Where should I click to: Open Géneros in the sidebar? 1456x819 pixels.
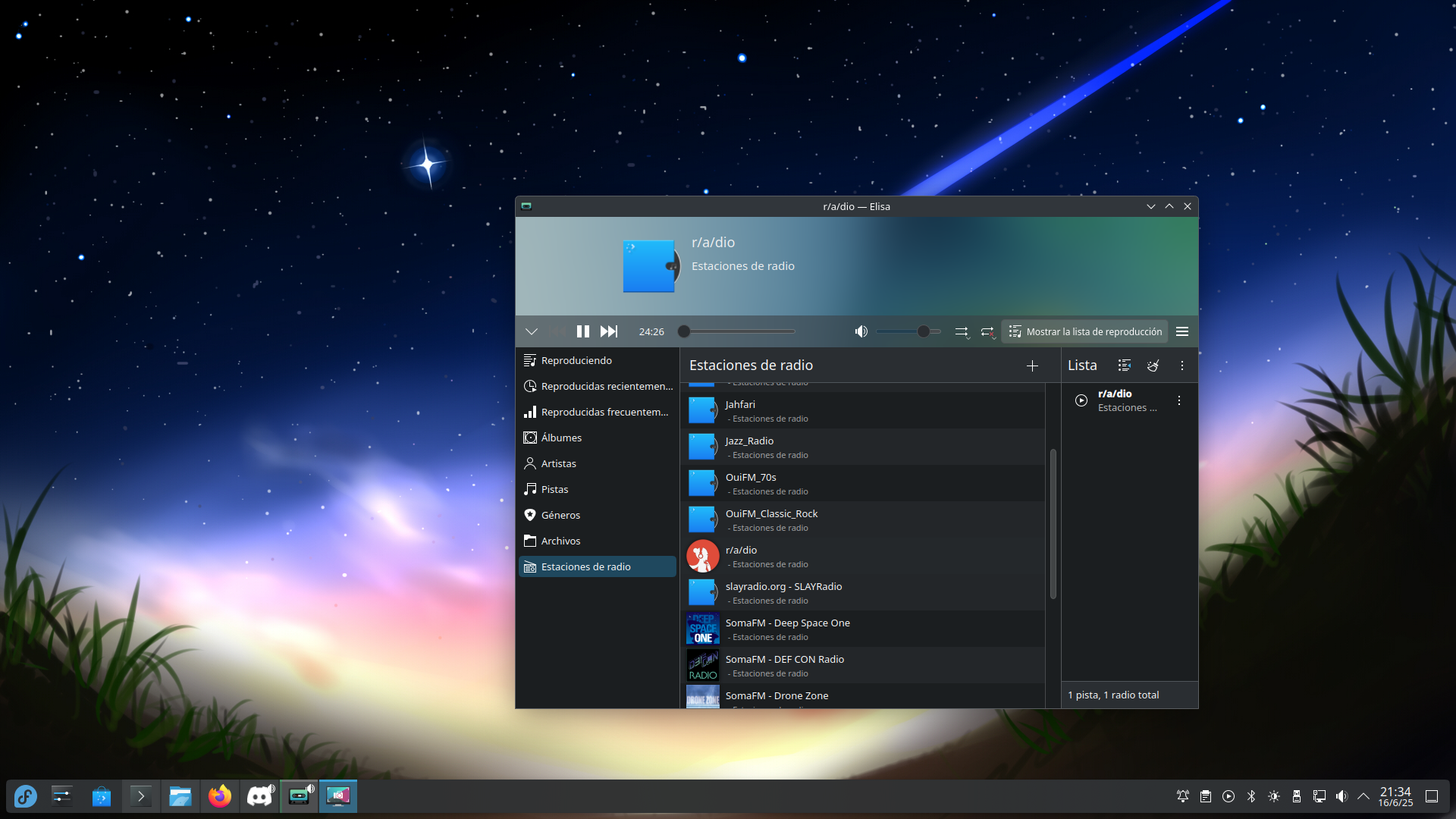click(598, 515)
